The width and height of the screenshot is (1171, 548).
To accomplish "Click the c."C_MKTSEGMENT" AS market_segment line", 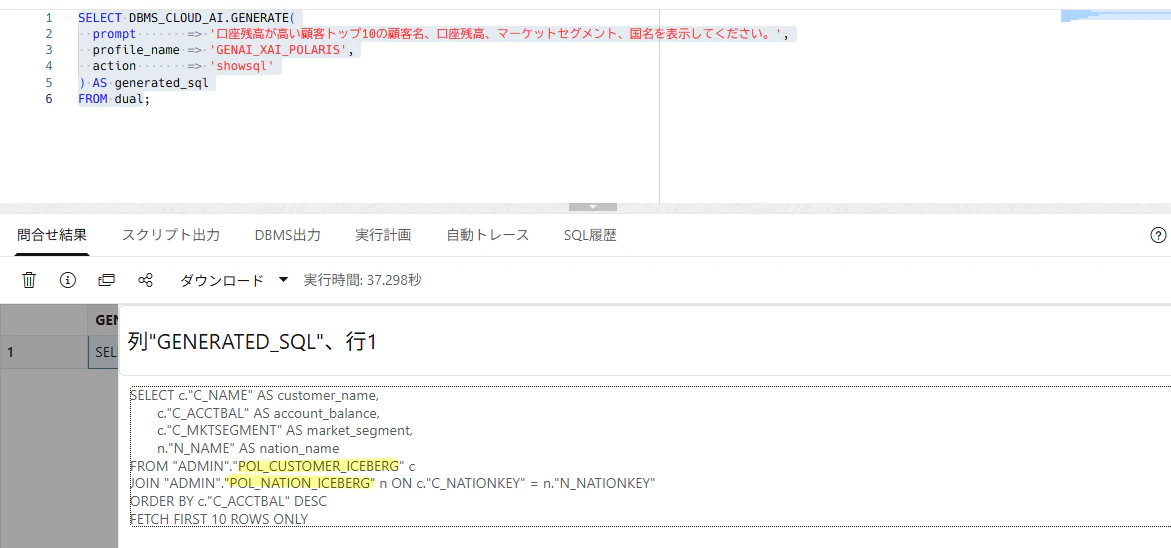I will pyautogui.click(x=285, y=431).
